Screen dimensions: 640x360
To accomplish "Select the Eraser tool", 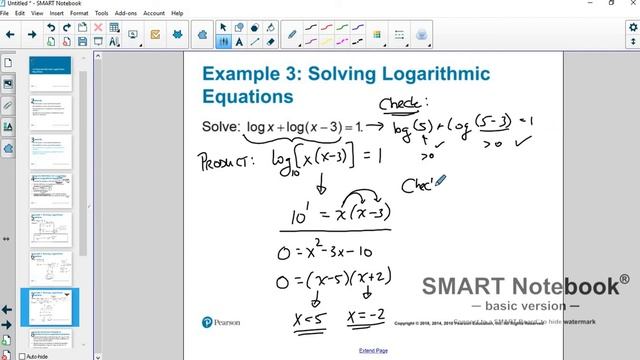I will (x=270, y=41).
